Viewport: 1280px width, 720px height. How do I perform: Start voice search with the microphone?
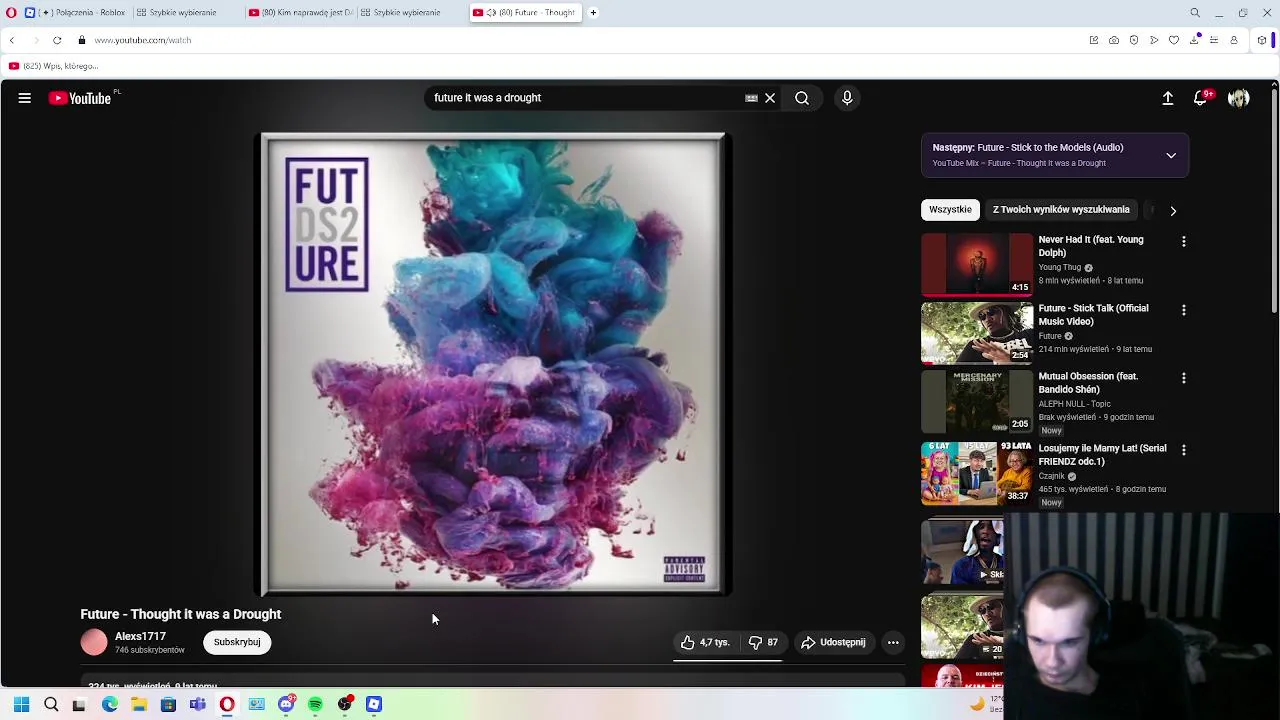click(x=847, y=98)
